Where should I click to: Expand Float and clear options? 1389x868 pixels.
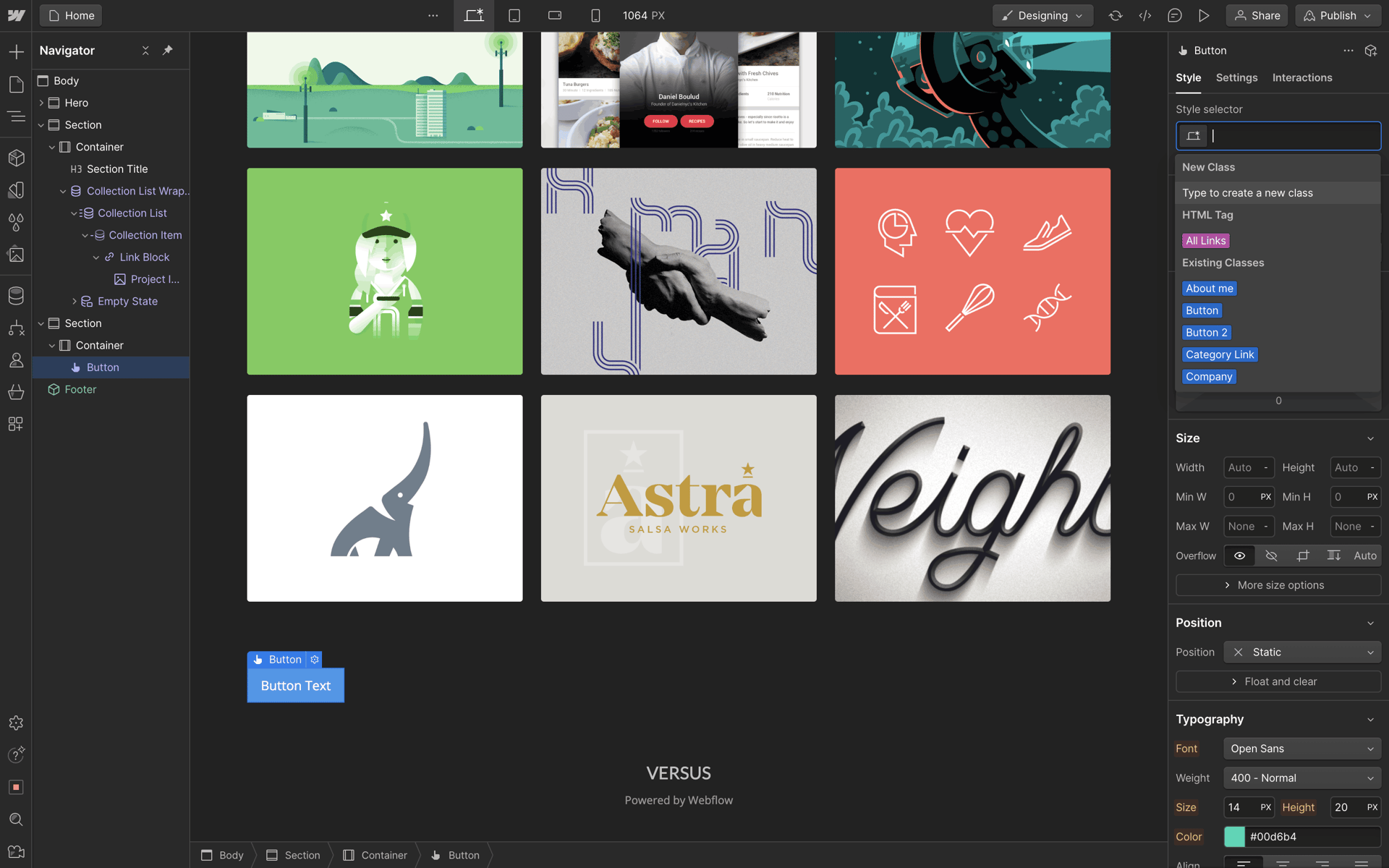[1278, 681]
